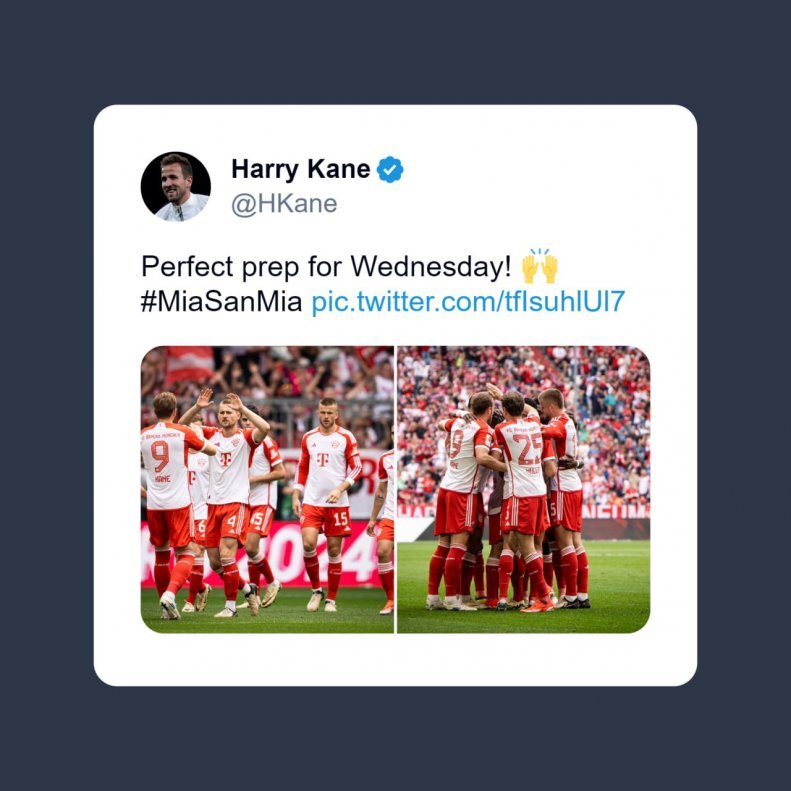Open the pic.twitter.com/tfIsuhIUl7 link
This screenshot has height=791, width=791.
[x=468, y=302]
